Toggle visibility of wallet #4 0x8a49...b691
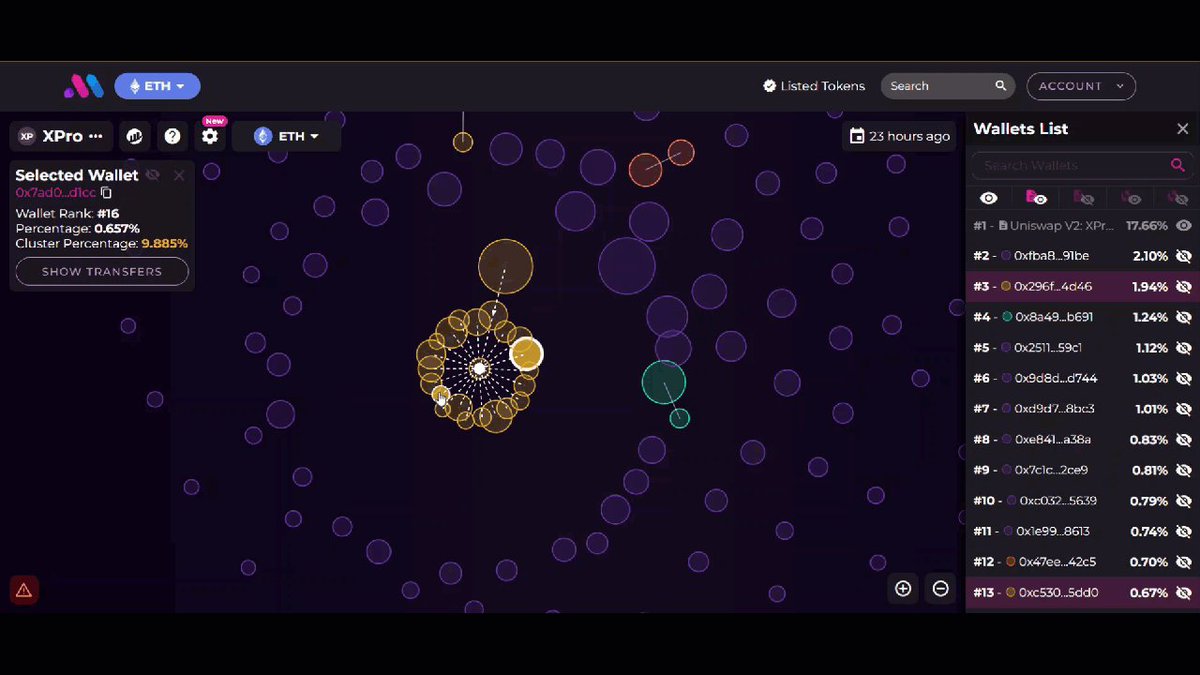 point(1184,317)
